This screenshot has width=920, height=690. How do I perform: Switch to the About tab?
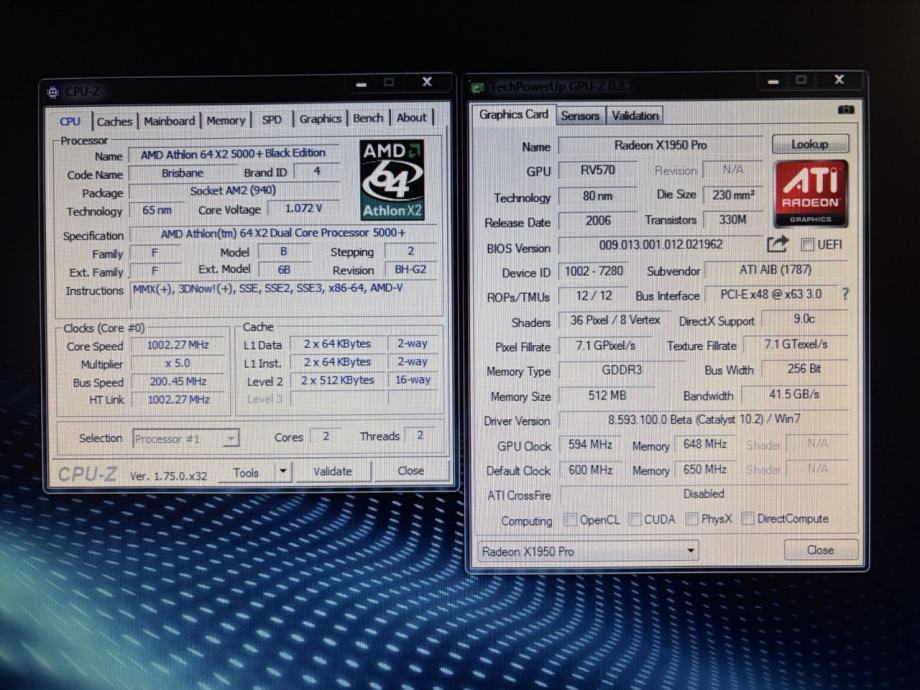click(411, 117)
